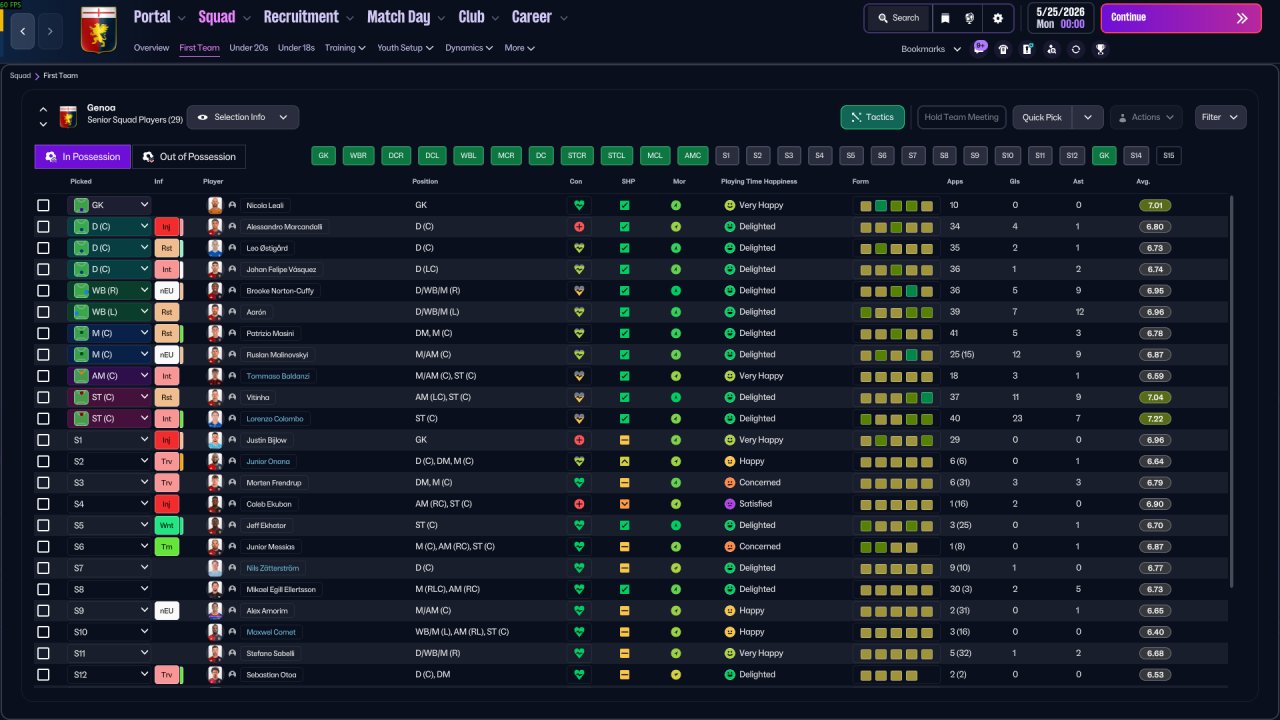Tick the checkbox for Sebastian Otoa's row
The height and width of the screenshot is (720, 1280).
pos(43,675)
